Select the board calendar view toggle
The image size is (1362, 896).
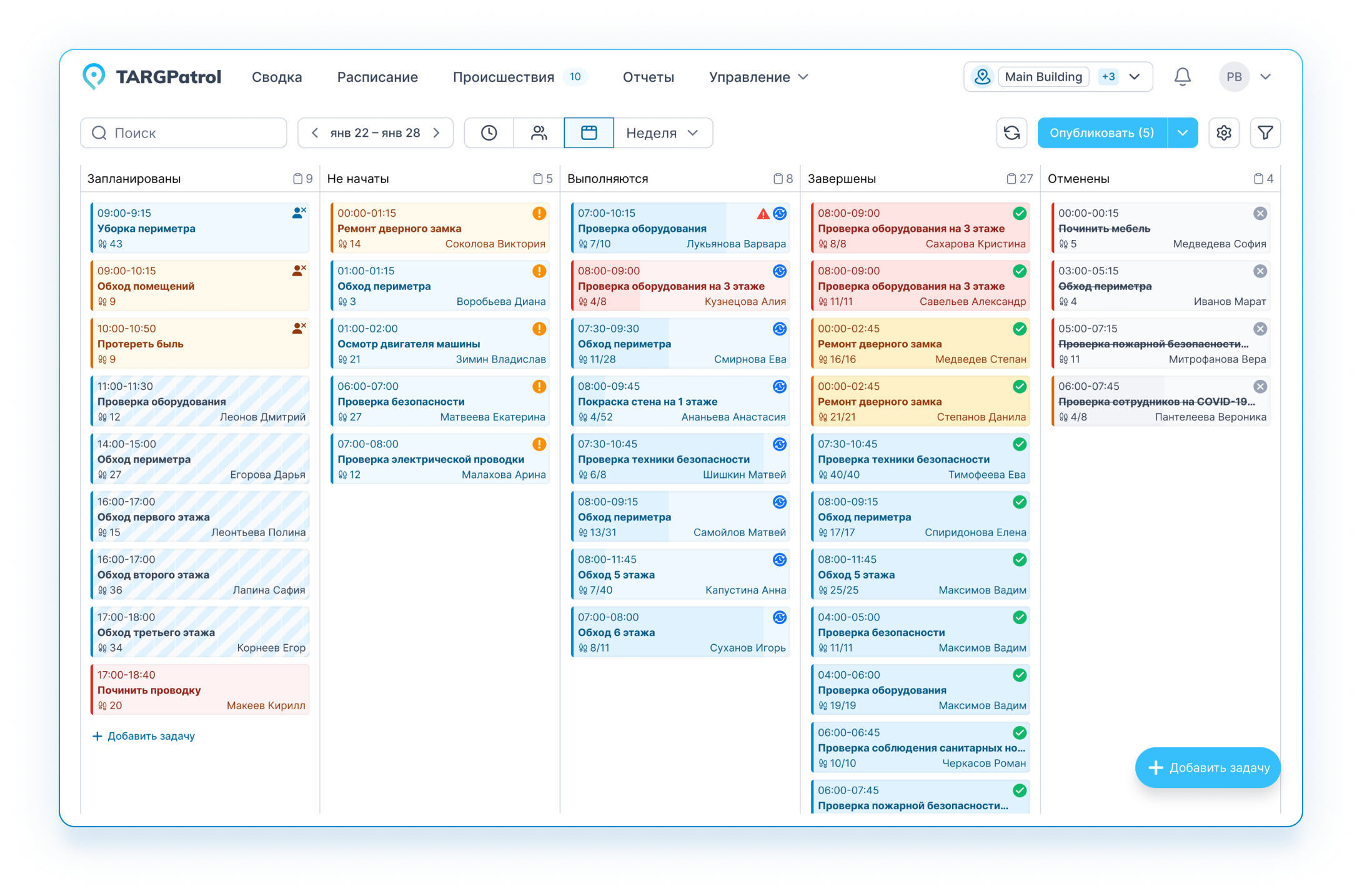[x=589, y=133]
